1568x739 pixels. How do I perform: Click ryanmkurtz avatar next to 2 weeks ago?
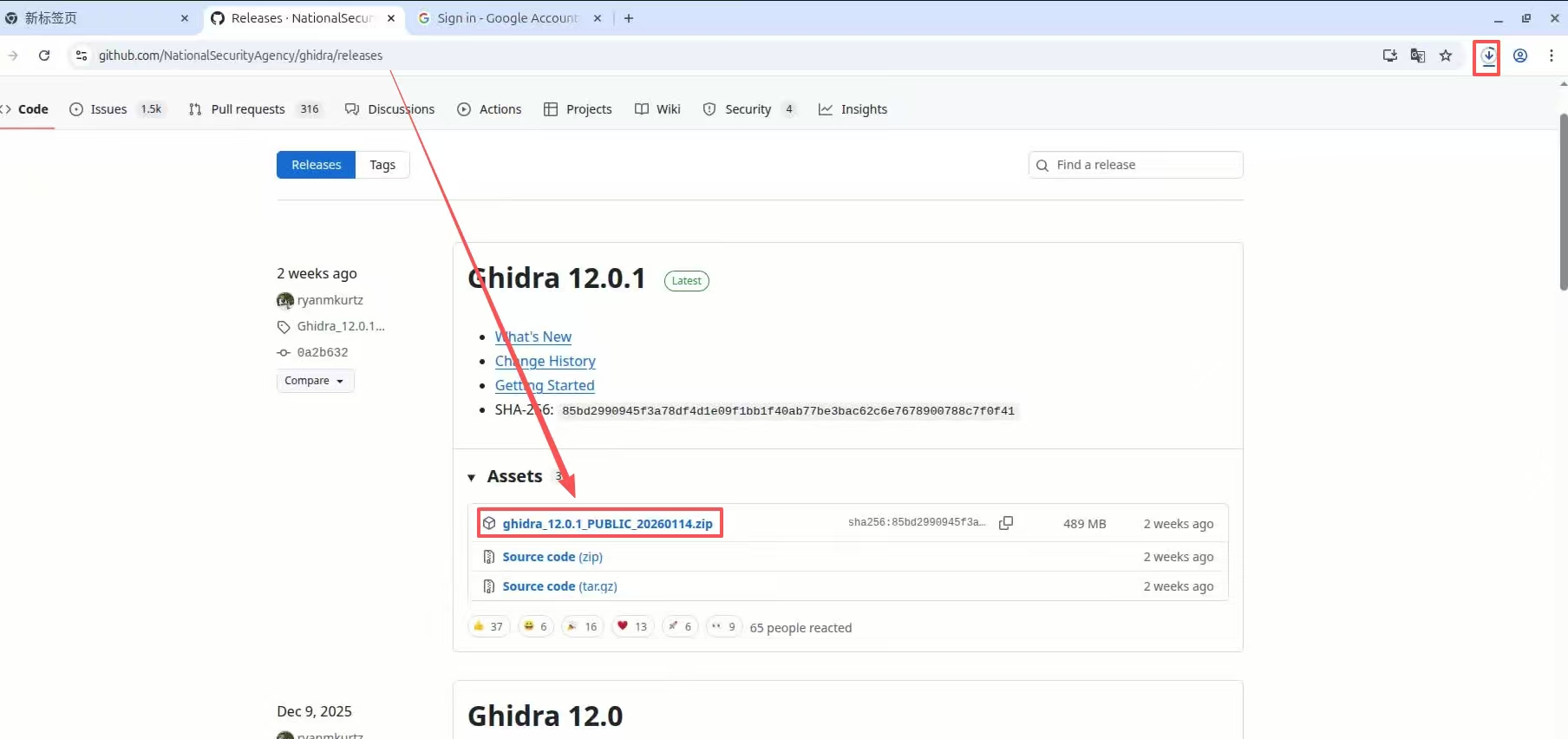(x=285, y=300)
